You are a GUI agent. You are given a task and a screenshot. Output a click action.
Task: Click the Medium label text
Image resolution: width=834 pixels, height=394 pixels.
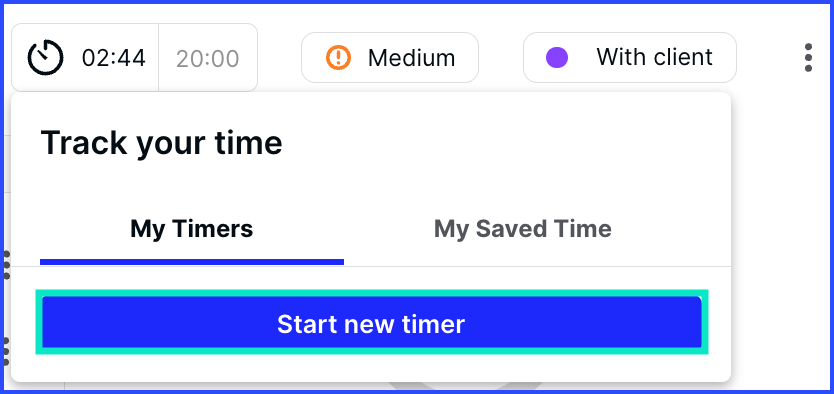coord(411,58)
